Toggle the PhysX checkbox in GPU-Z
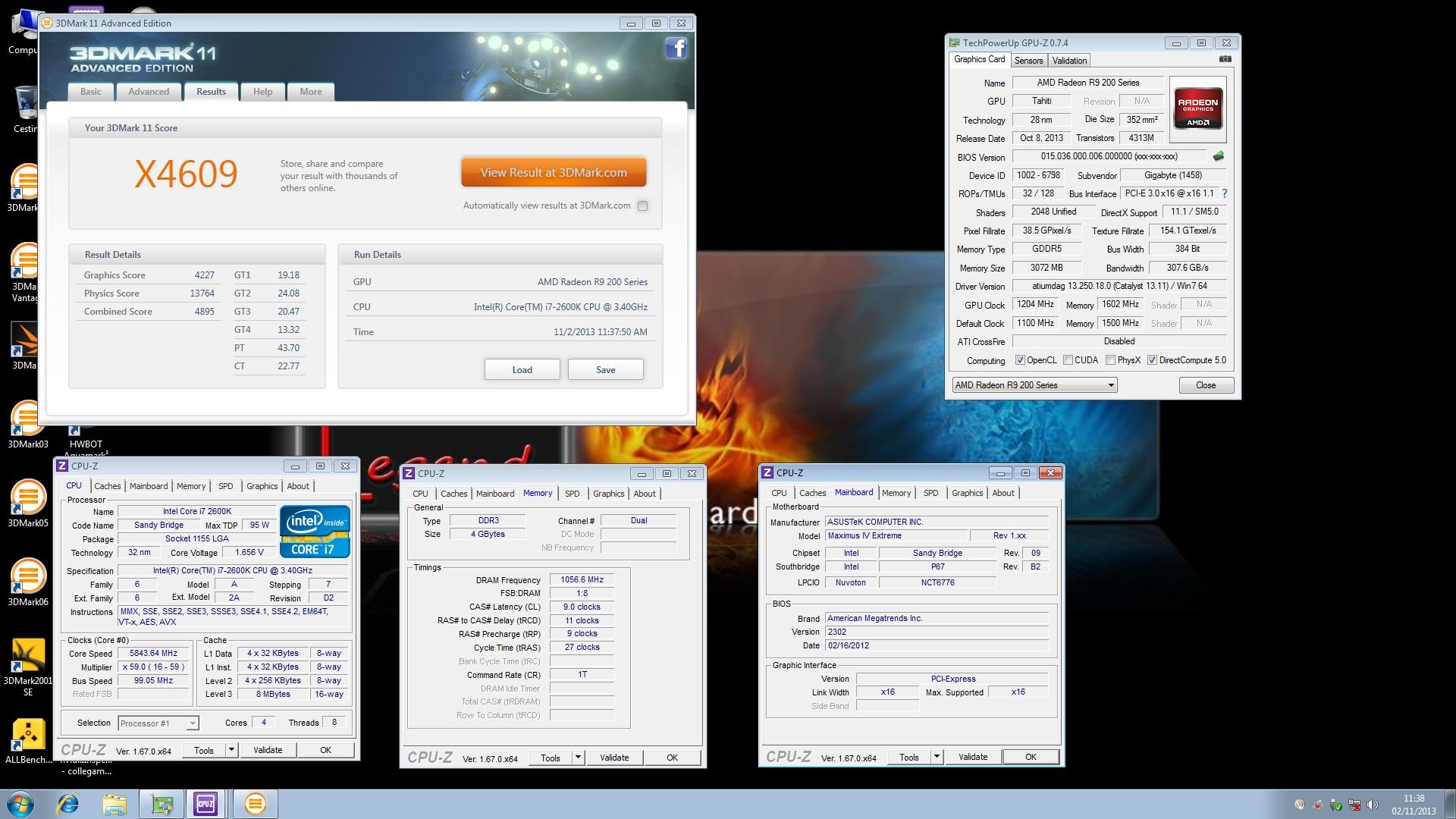 click(x=1110, y=360)
